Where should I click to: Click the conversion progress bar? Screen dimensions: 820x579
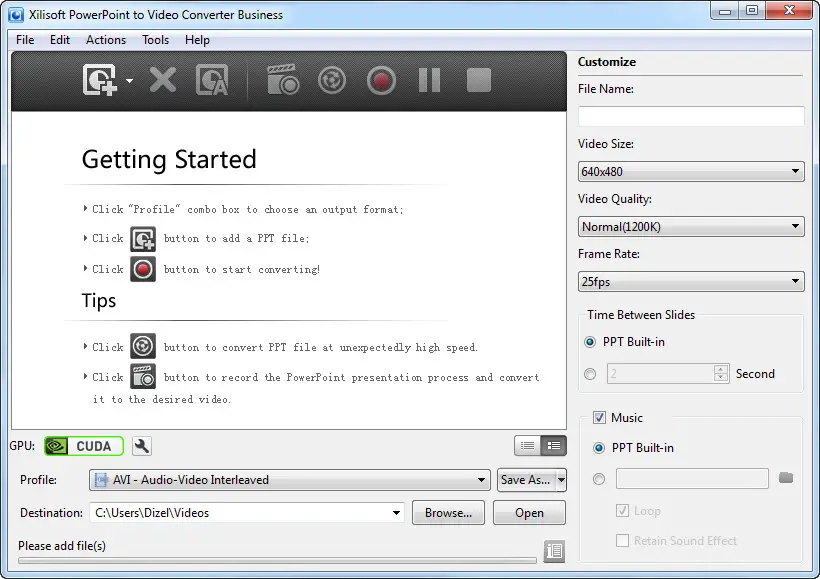click(x=277, y=560)
